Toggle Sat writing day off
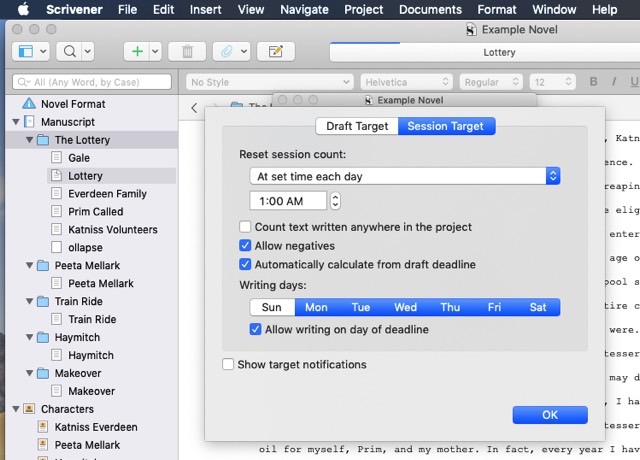The image size is (640, 460). click(538, 307)
